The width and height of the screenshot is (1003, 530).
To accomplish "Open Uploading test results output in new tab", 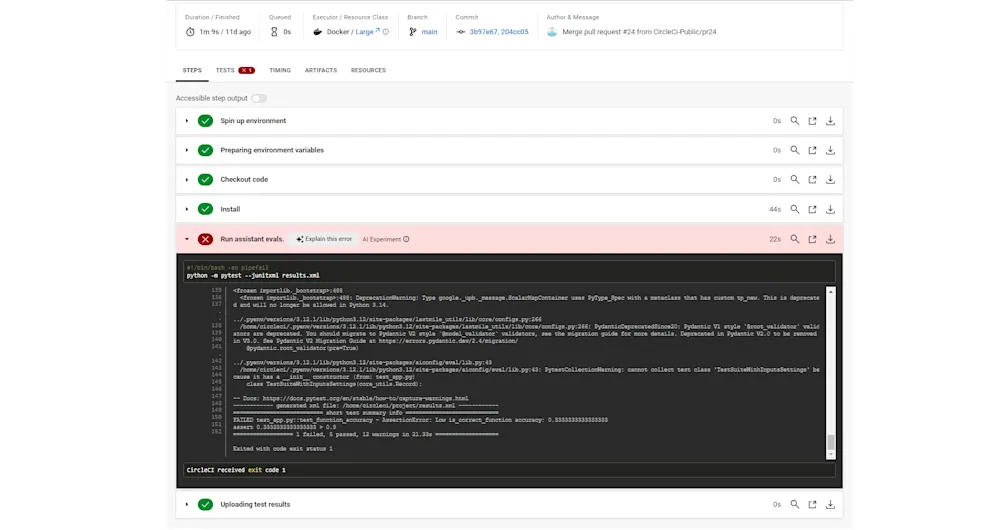I will [812, 504].
